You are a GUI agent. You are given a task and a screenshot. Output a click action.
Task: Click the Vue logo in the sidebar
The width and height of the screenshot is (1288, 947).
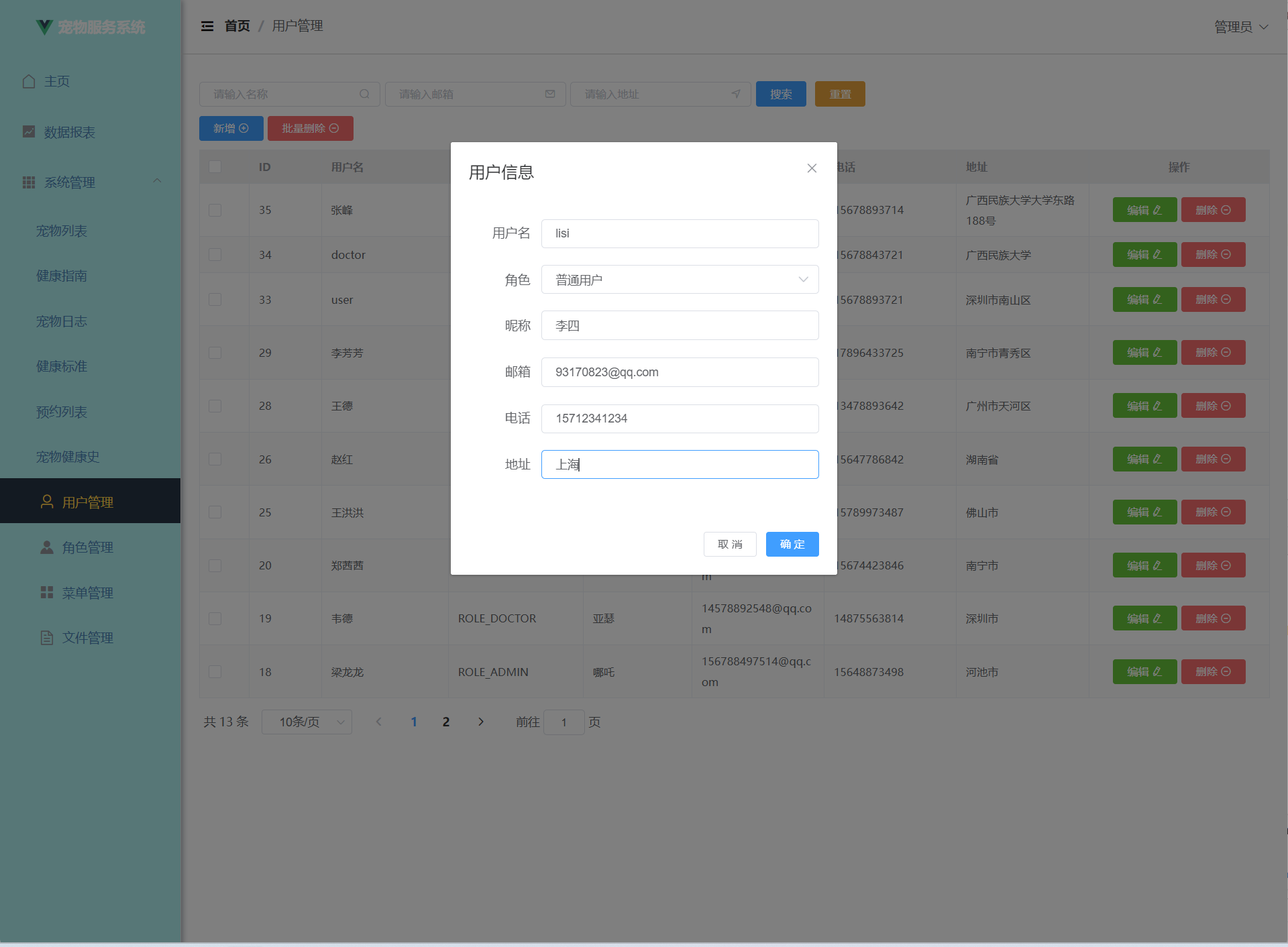click(44, 27)
